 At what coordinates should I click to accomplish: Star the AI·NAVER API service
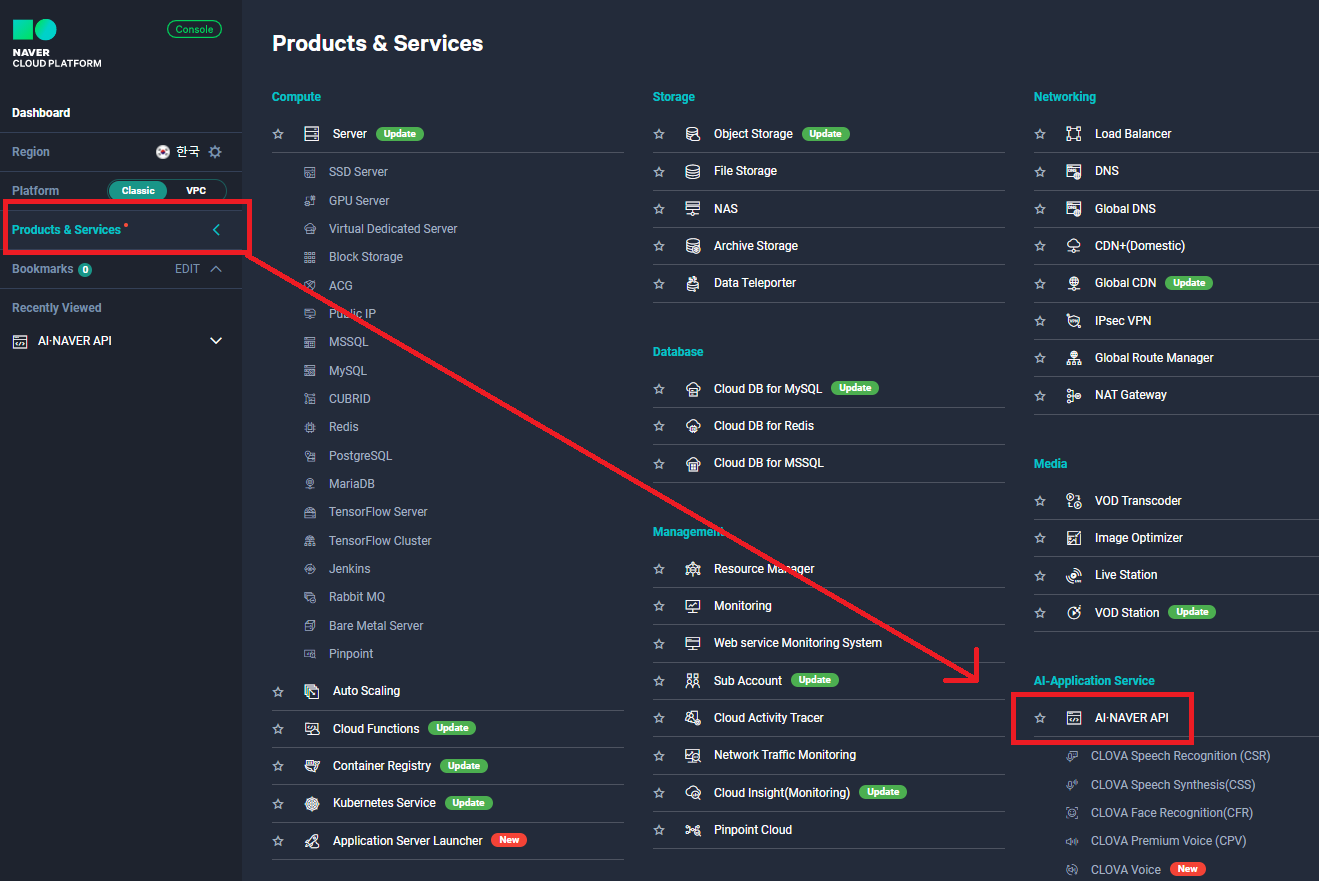coord(1040,718)
